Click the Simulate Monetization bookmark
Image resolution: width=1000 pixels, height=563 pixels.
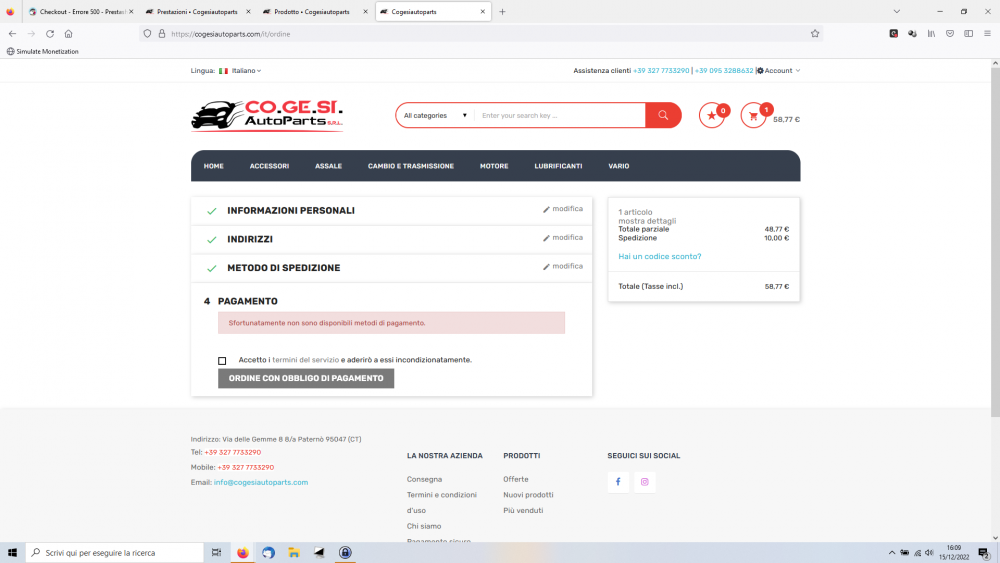(x=43, y=51)
